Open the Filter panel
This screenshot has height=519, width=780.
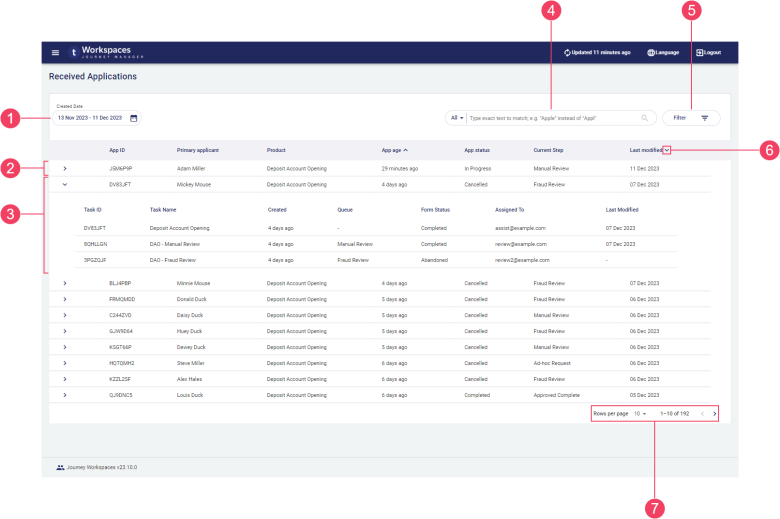(x=691, y=118)
